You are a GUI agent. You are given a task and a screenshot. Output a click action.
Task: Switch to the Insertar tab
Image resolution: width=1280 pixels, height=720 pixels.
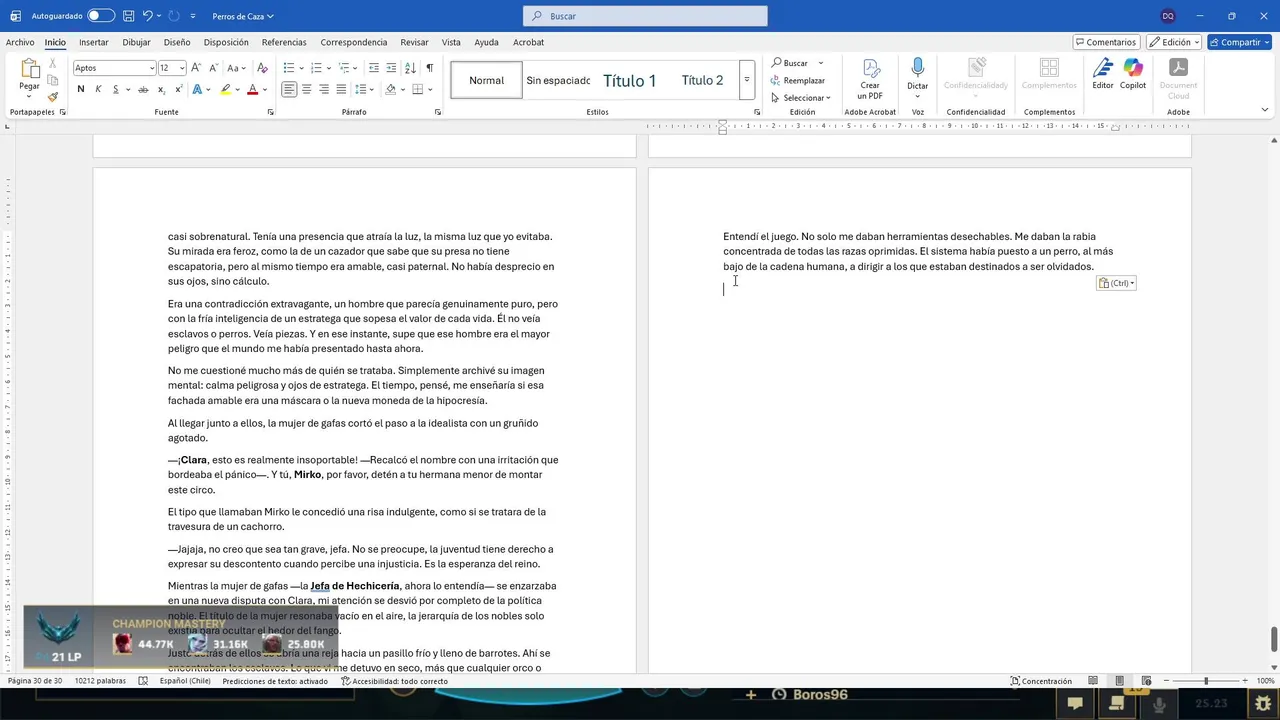pos(94,42)
